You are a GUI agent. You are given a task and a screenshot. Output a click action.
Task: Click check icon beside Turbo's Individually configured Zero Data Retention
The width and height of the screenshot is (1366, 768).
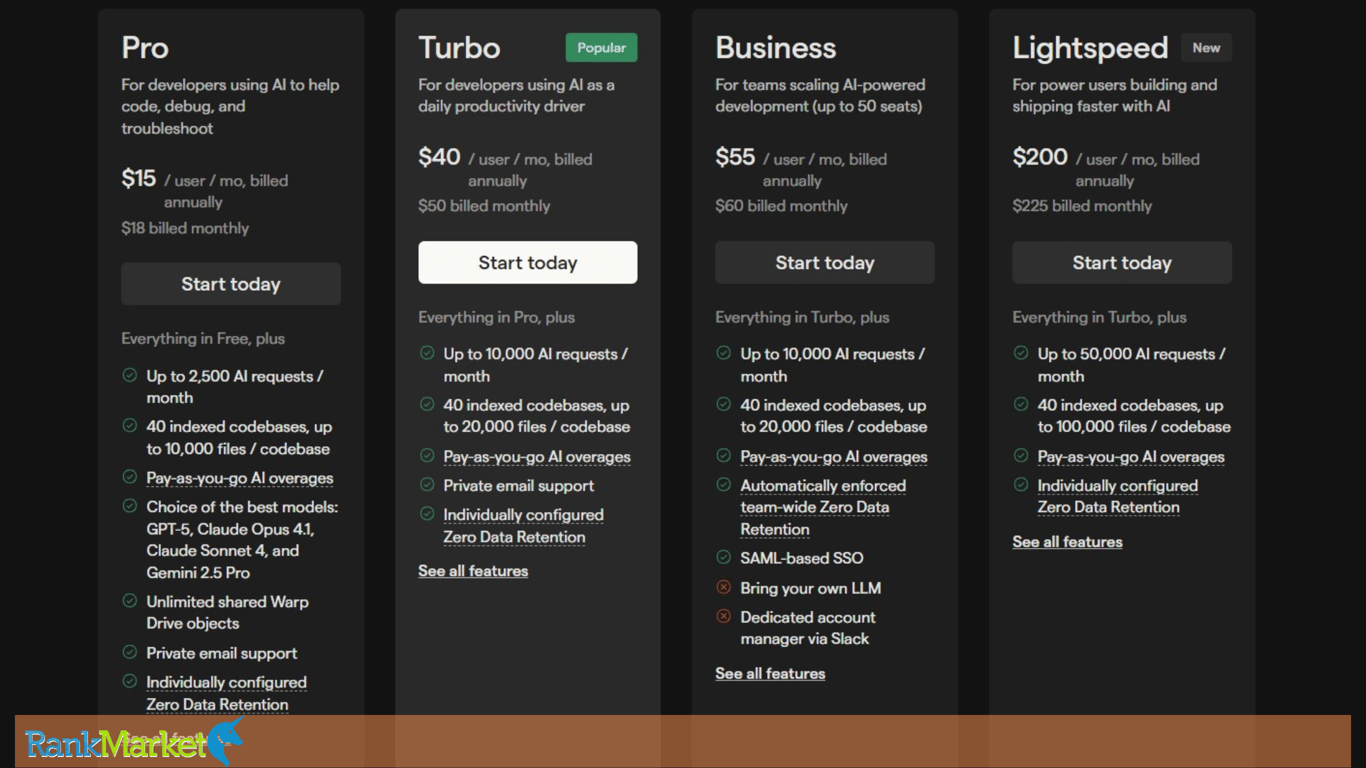[427, 514]
